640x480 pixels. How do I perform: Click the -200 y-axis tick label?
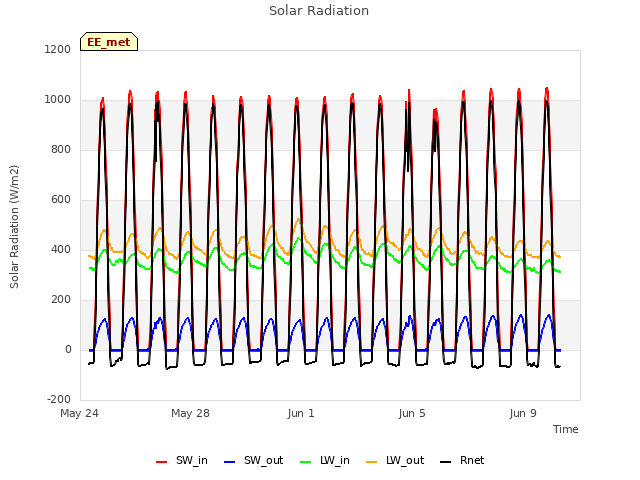[59, 400]
